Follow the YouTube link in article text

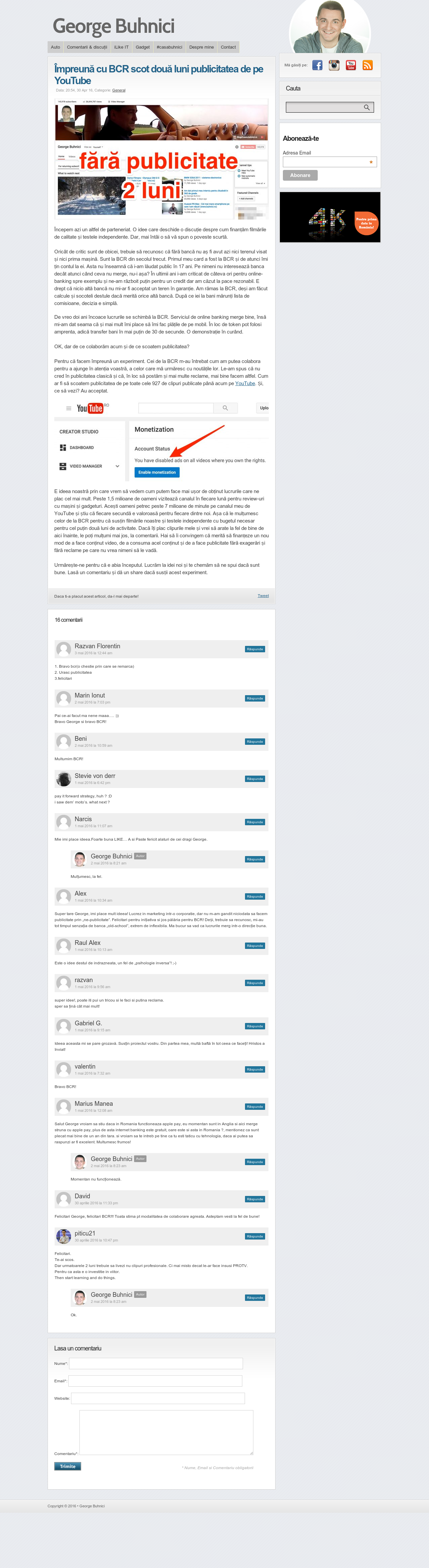(245, 383)
